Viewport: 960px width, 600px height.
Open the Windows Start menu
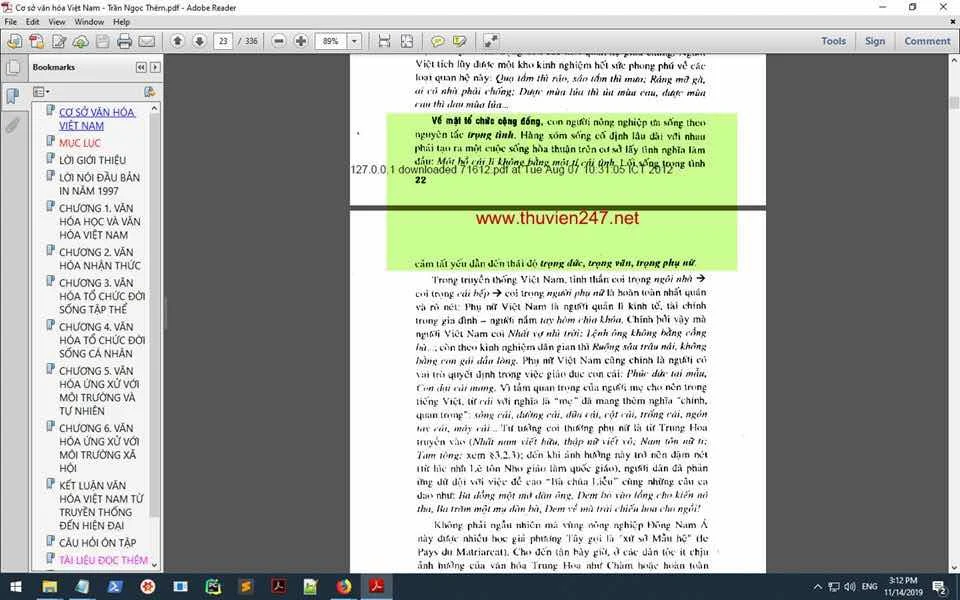click(15, 587)
